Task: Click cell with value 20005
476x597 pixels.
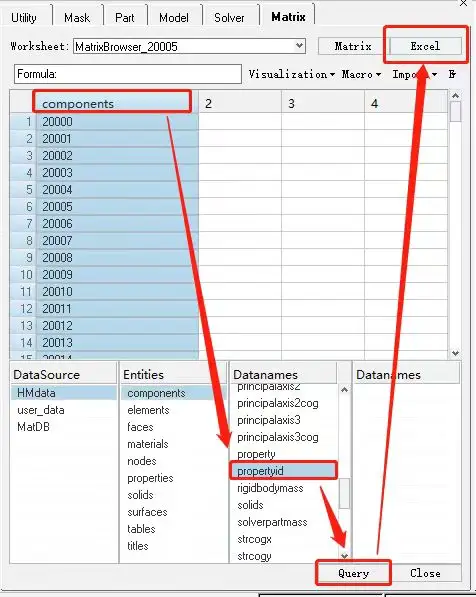Action: point(117,207)
